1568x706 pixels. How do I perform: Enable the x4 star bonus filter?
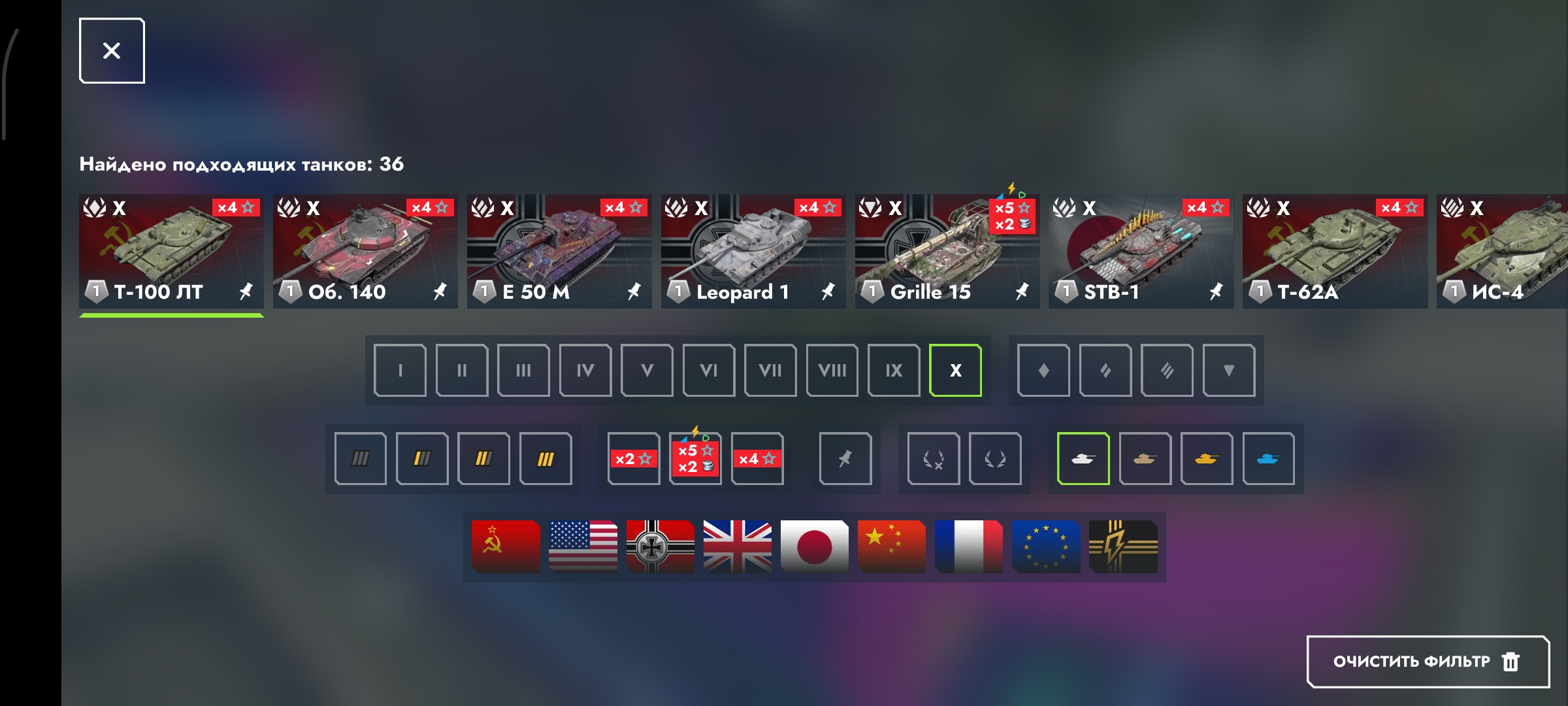click(757, 458)
